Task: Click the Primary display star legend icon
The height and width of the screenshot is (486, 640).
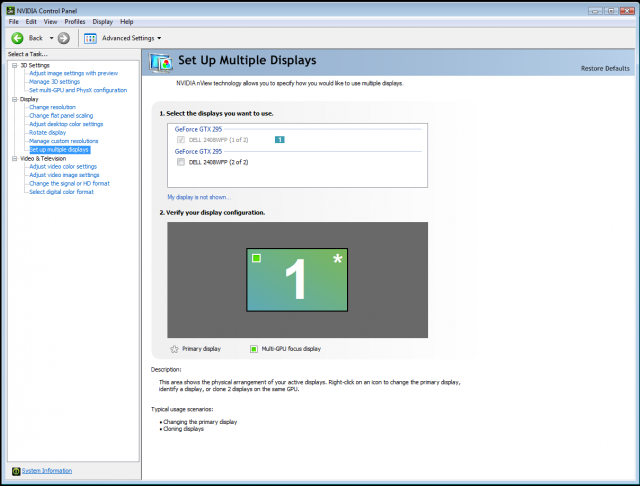Action: pyautogui.click(x=174, y=349)
